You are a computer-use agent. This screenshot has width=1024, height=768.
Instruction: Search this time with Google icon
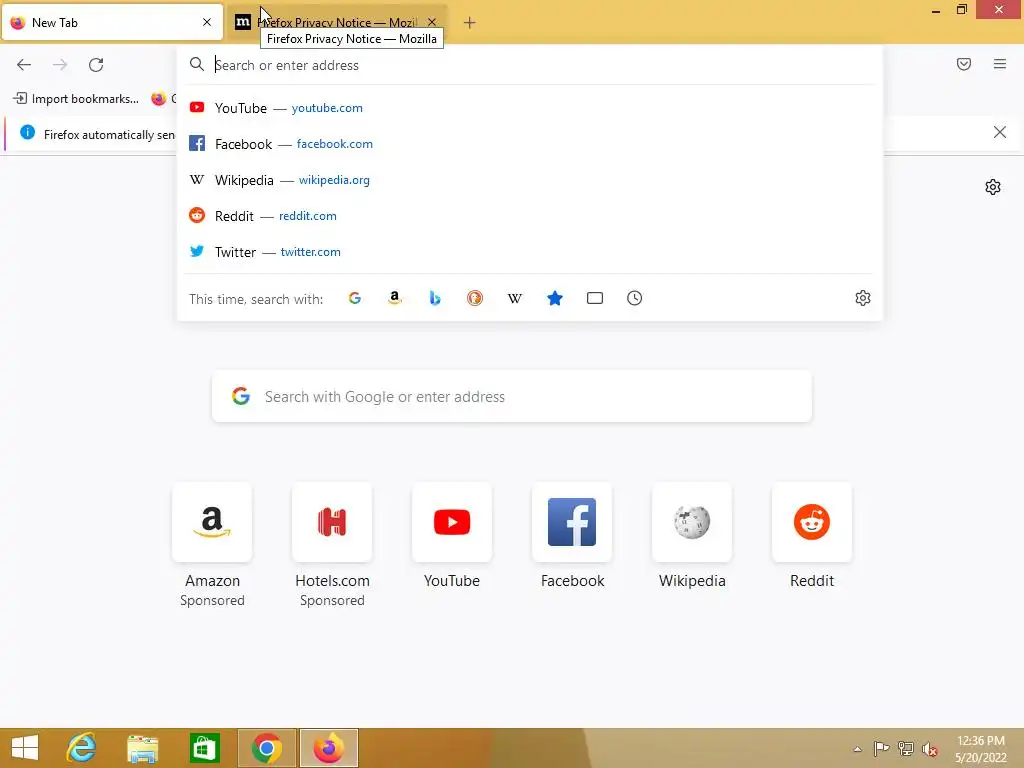(x=355, y=298)
